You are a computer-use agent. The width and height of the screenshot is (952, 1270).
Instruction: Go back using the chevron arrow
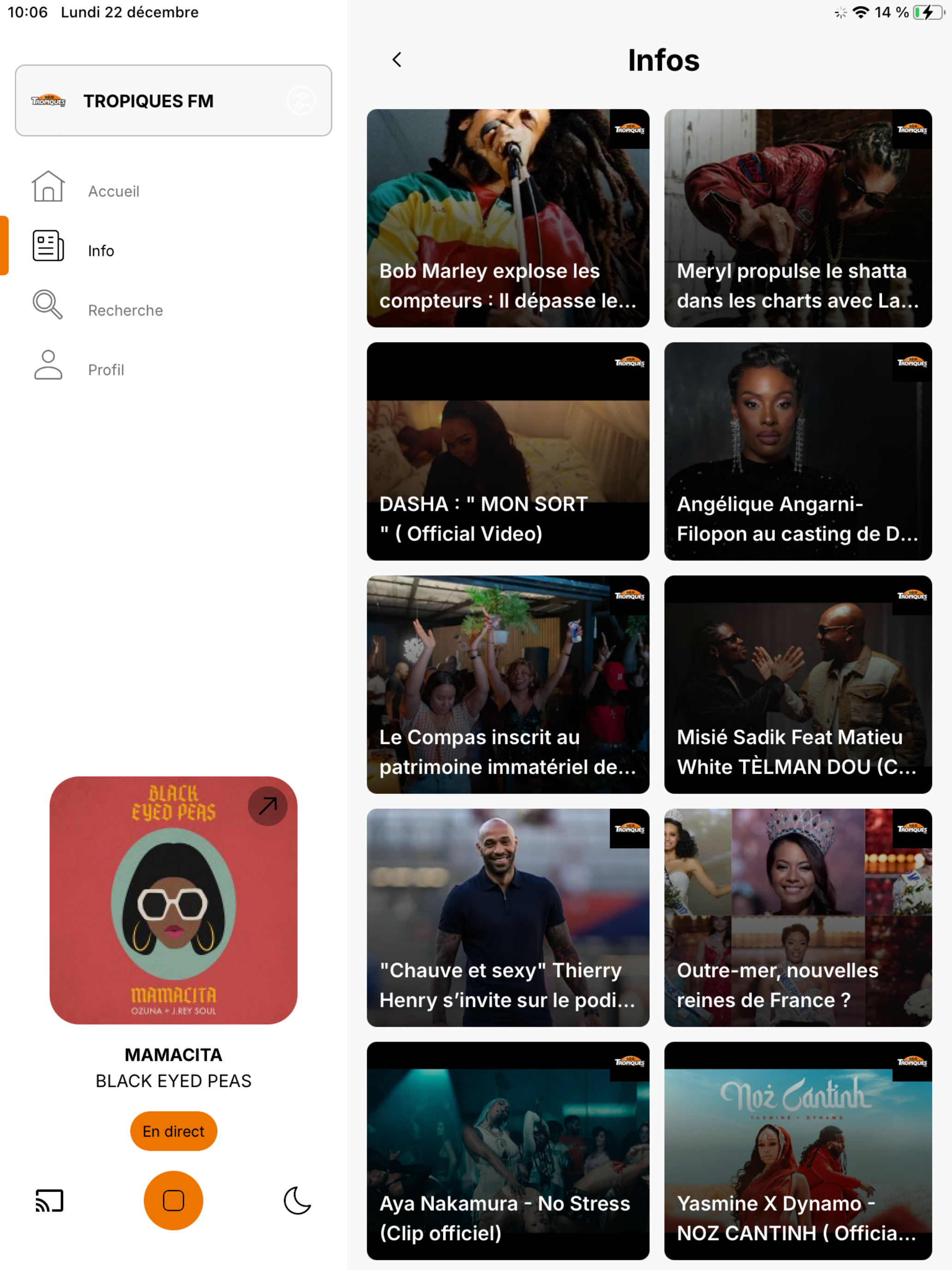coord(397,60)
